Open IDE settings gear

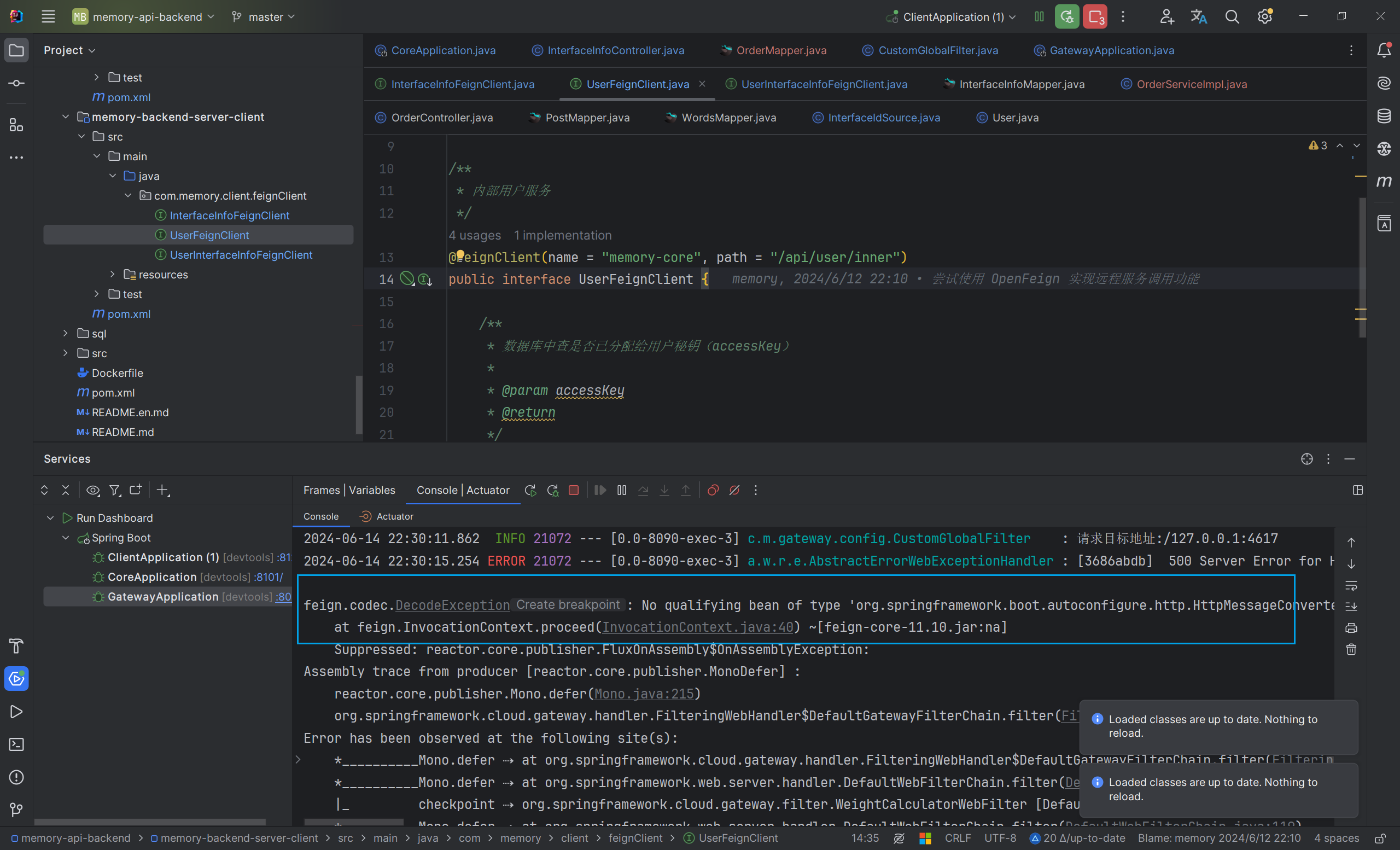click(1265, 17)
